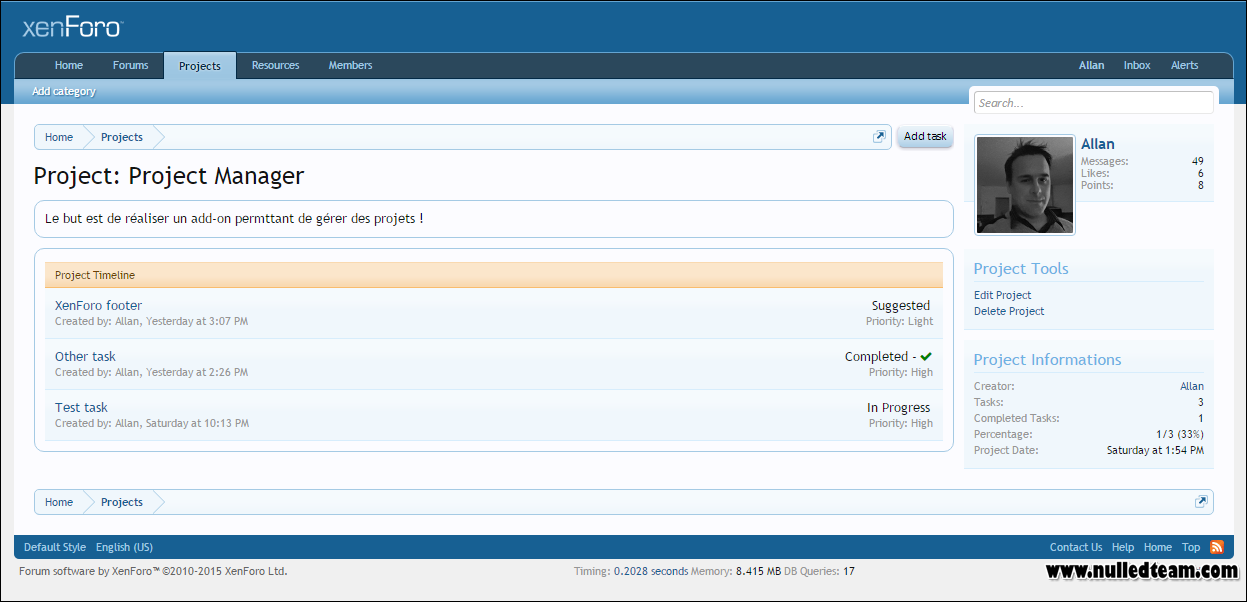Viewport: 1247px width, 602px height.
Task: Click the Completed status text
Action: (877, 357)
